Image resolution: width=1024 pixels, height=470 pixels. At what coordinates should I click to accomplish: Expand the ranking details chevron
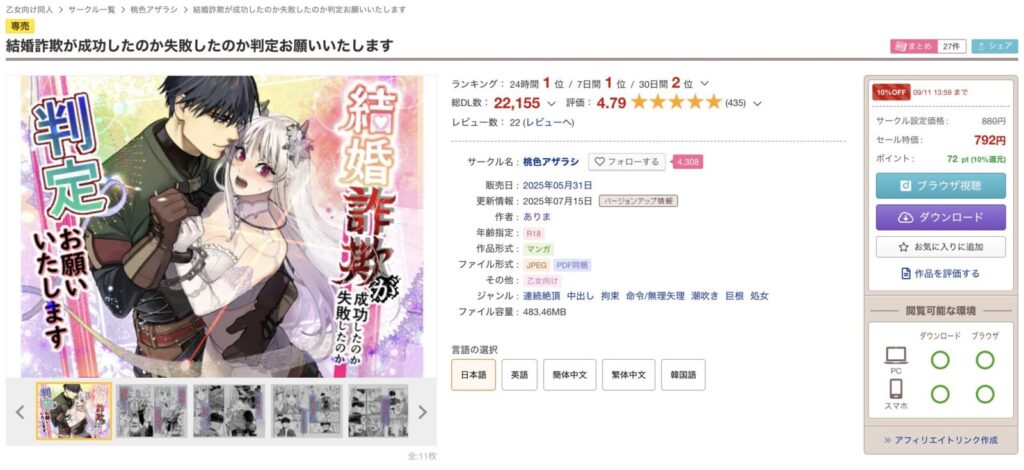tap(704, 84)
